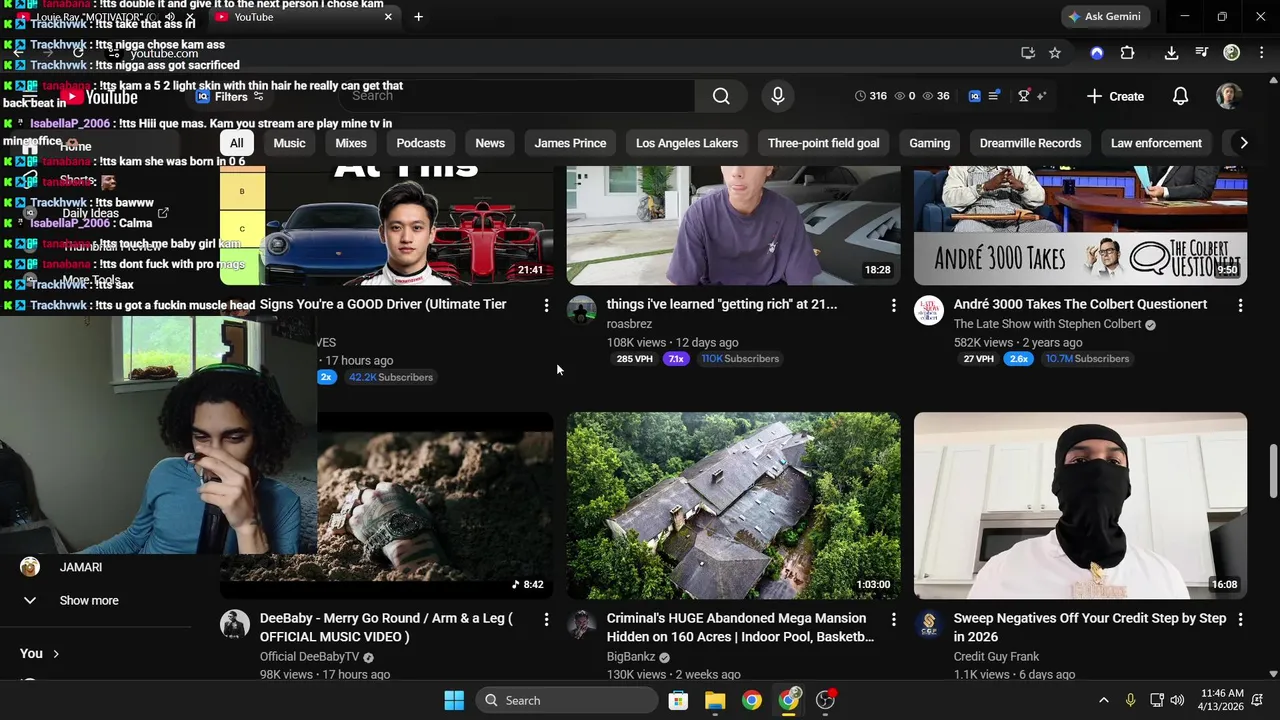Open the Official DeeBabyTV channel avatar
1280x720 pixels.
[235, 625]
